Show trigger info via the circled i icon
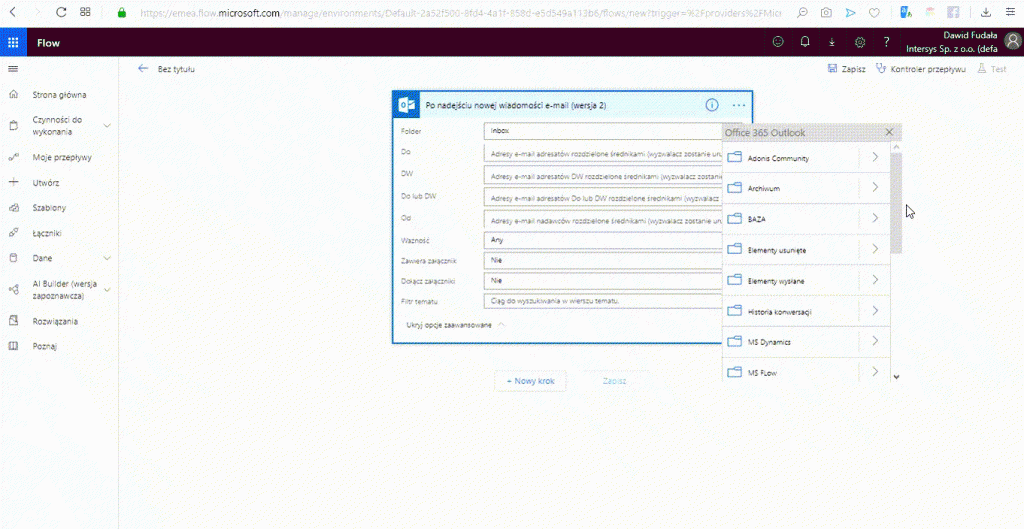 coord(712,104)
